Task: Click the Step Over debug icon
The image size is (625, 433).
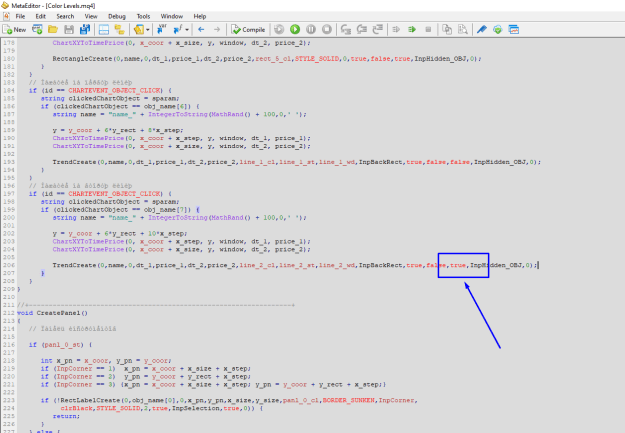Action: (362, 30)
